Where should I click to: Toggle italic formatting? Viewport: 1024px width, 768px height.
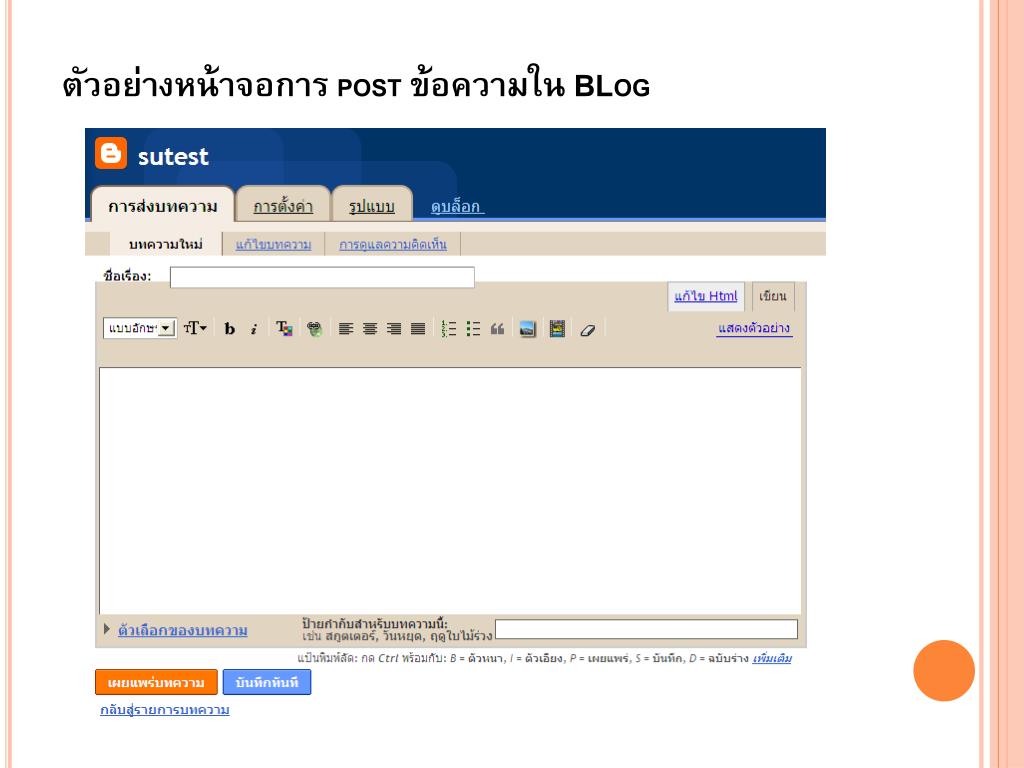tap(253, 329)
